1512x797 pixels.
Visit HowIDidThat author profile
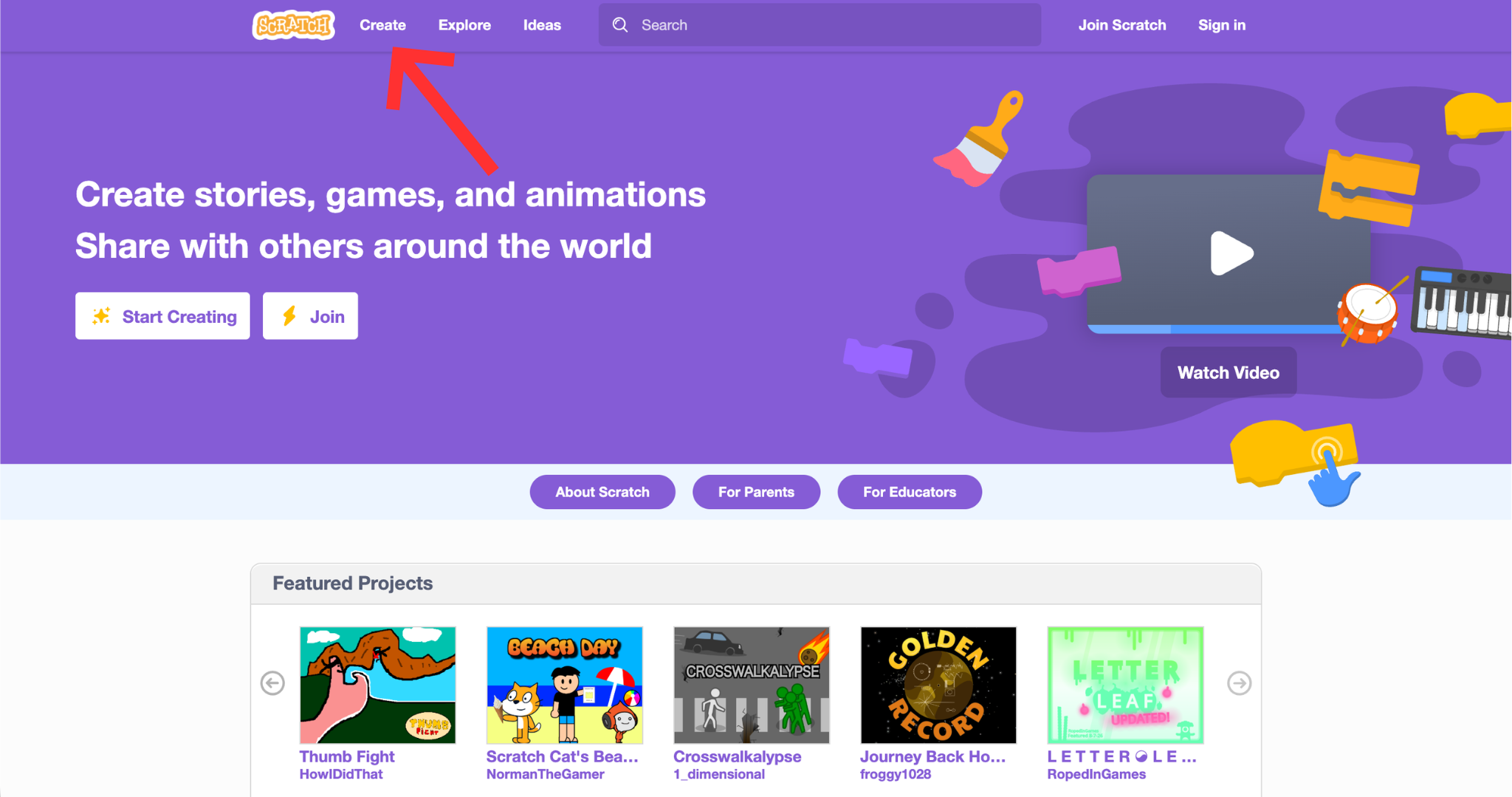tap(341, 774)
